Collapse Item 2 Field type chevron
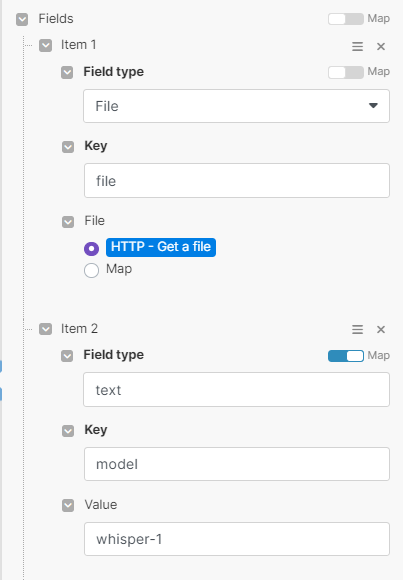This screenshot has width=403, height=580. [67, 356]
